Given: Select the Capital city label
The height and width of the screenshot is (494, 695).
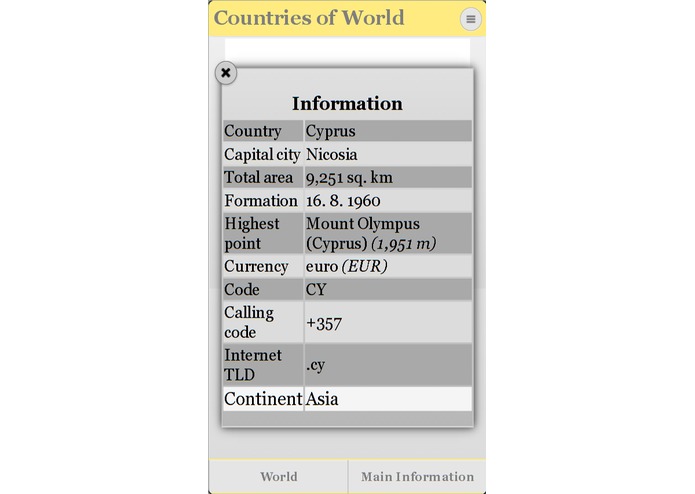Looking at the screenshot, I should [x=263, y=154].
